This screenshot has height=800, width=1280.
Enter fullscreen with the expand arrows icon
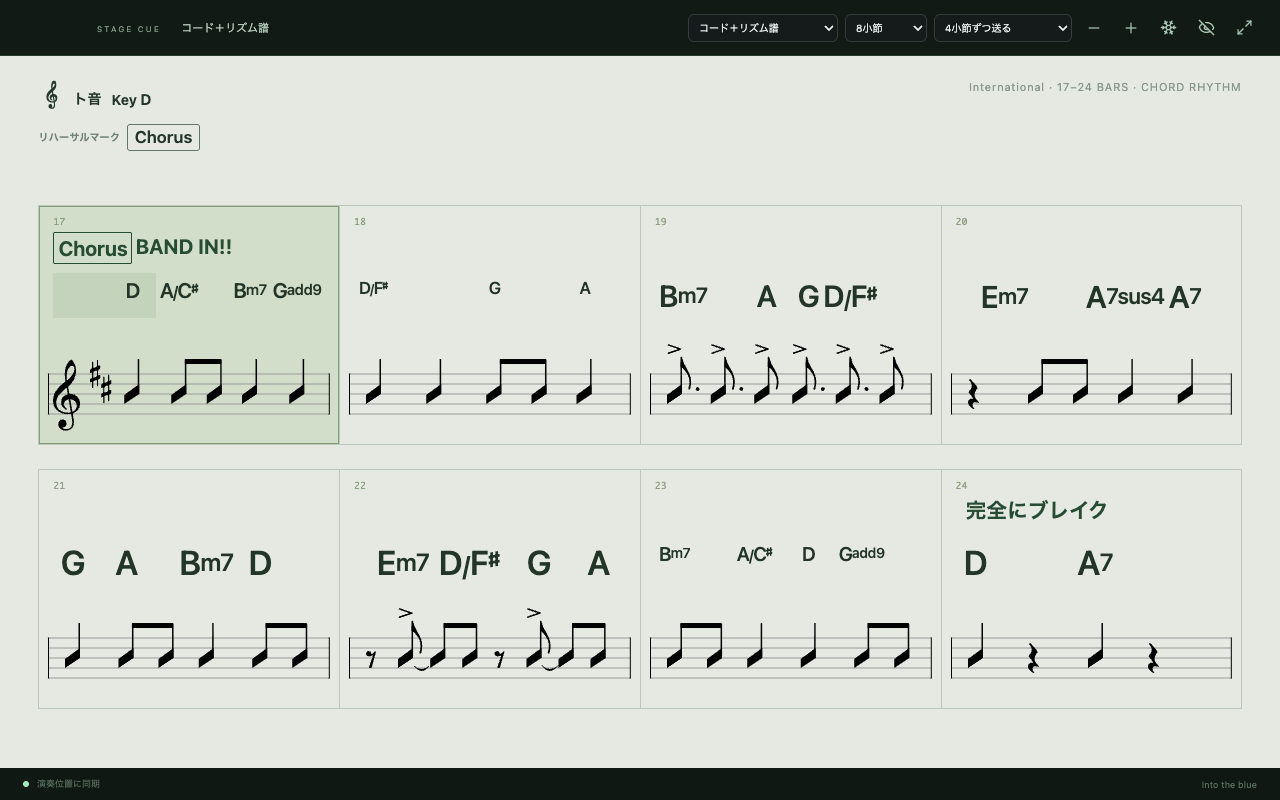(x=1244, y=28)
